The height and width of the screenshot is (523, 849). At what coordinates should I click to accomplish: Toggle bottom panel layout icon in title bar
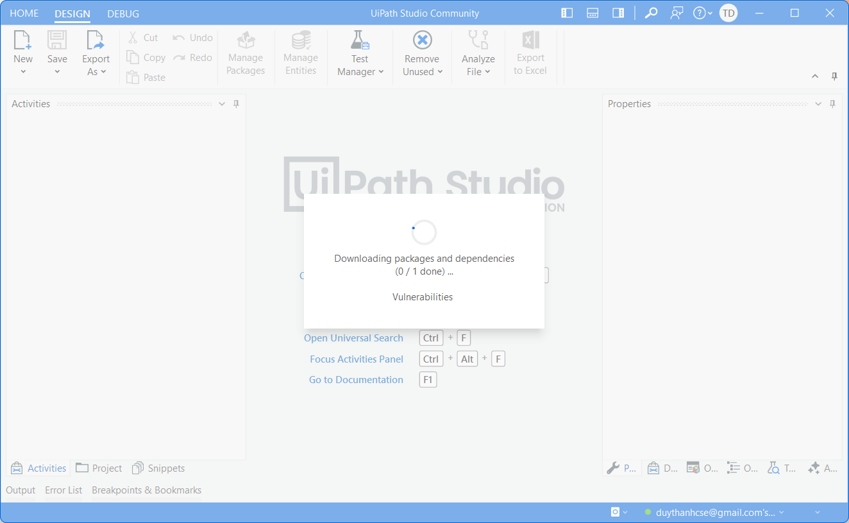592,13
